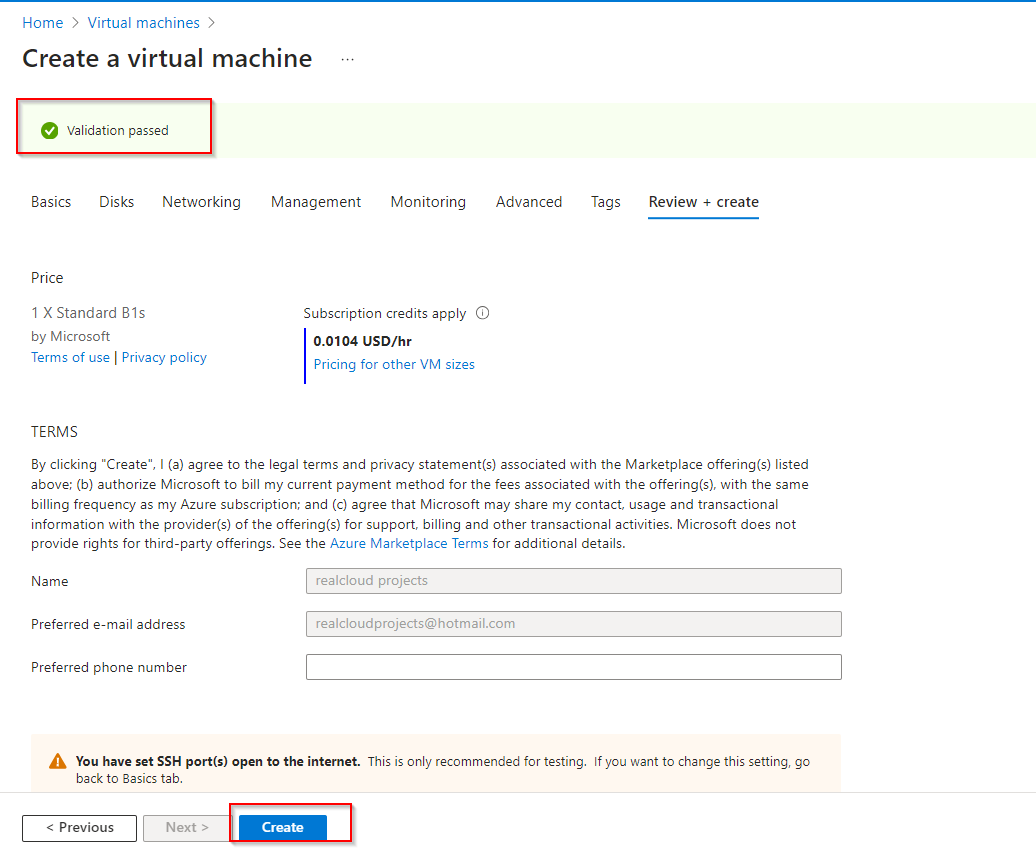Switch to the Basics tab
This screenshot has height=859, width=1036.
[51, 202]
